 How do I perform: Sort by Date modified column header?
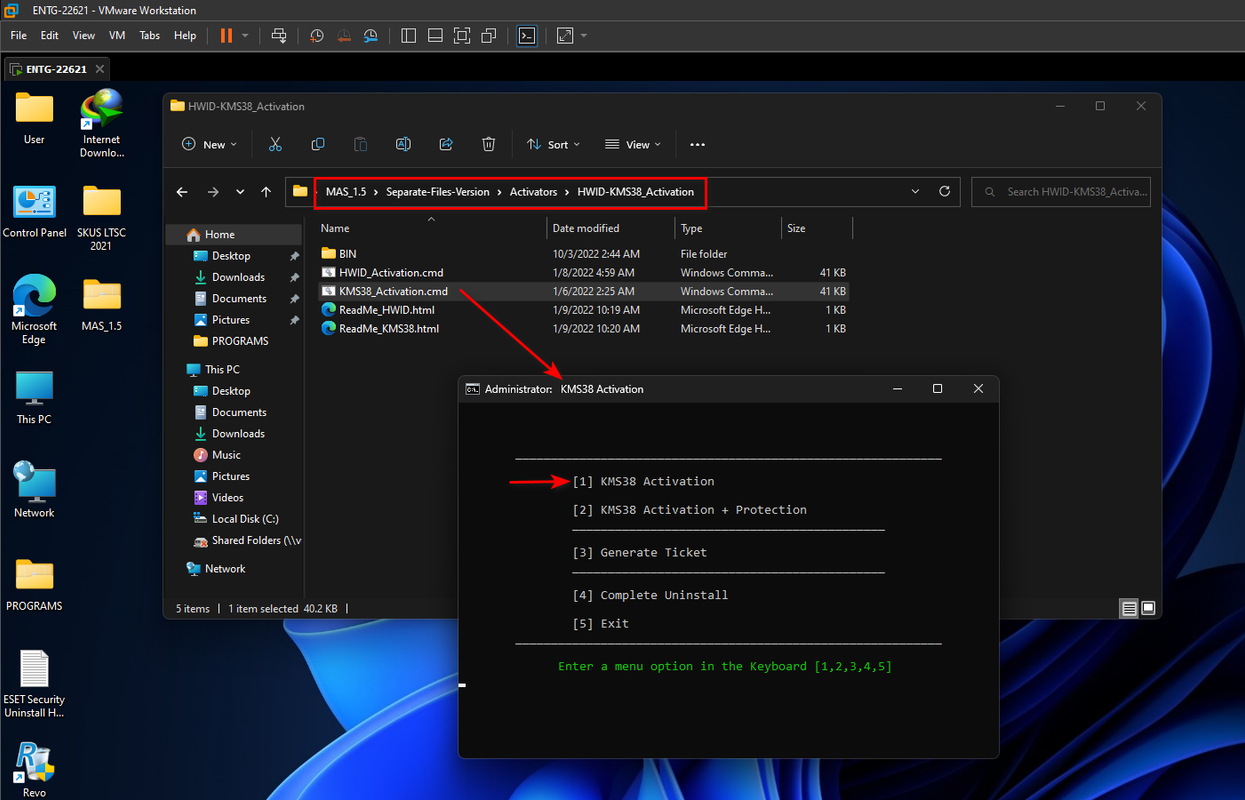click(610, 228)
